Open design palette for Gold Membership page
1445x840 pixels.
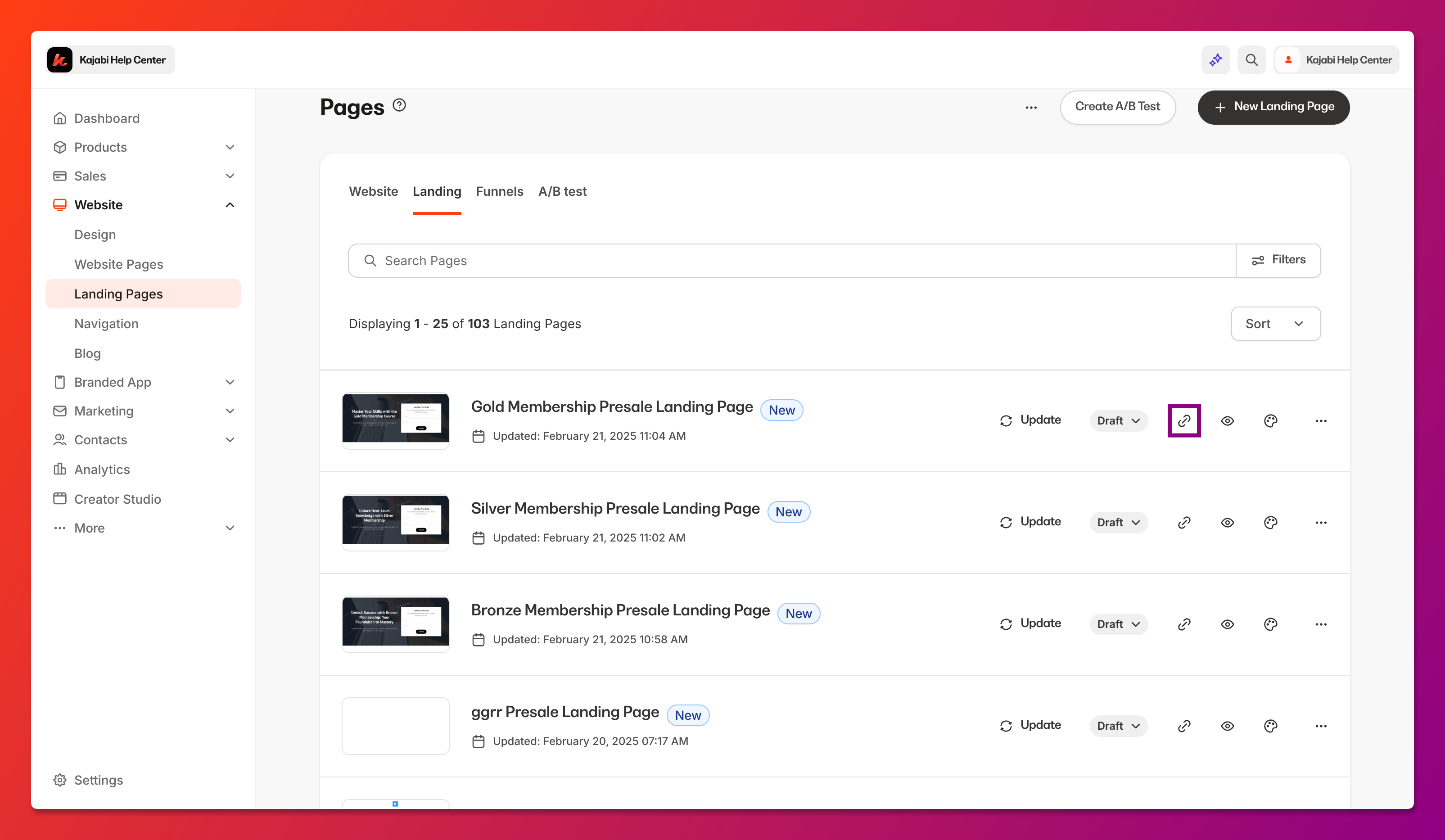(1271, 421)
